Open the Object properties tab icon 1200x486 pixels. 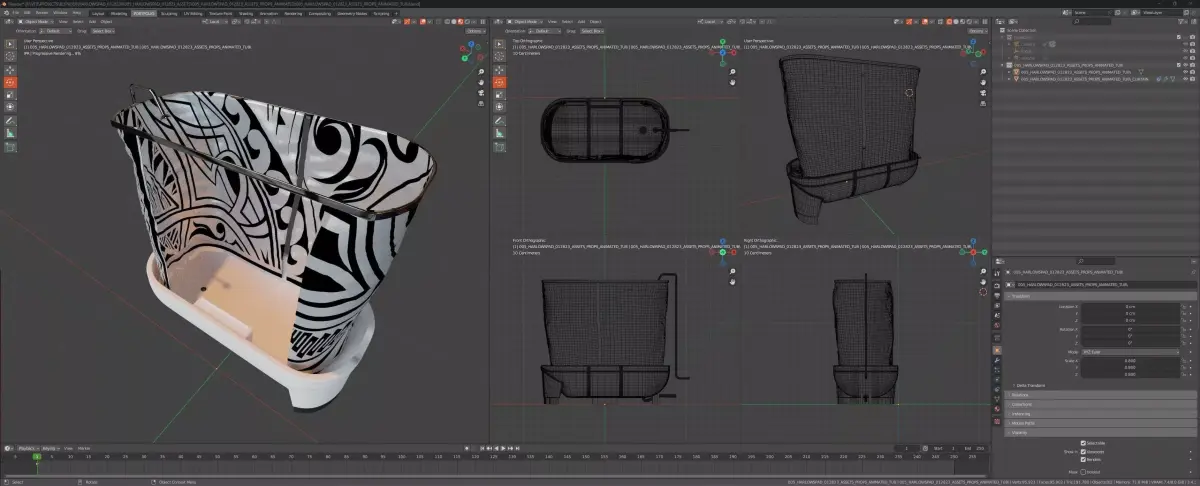[997, 351]
